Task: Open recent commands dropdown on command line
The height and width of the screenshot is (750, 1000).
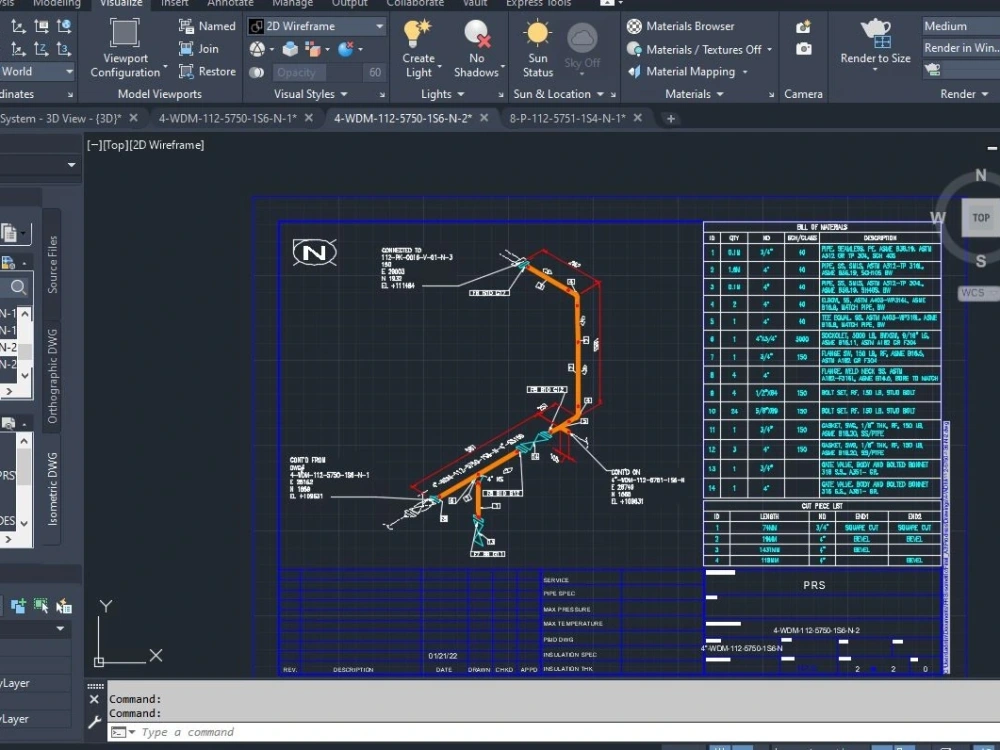Action: [x=132, y=732]
